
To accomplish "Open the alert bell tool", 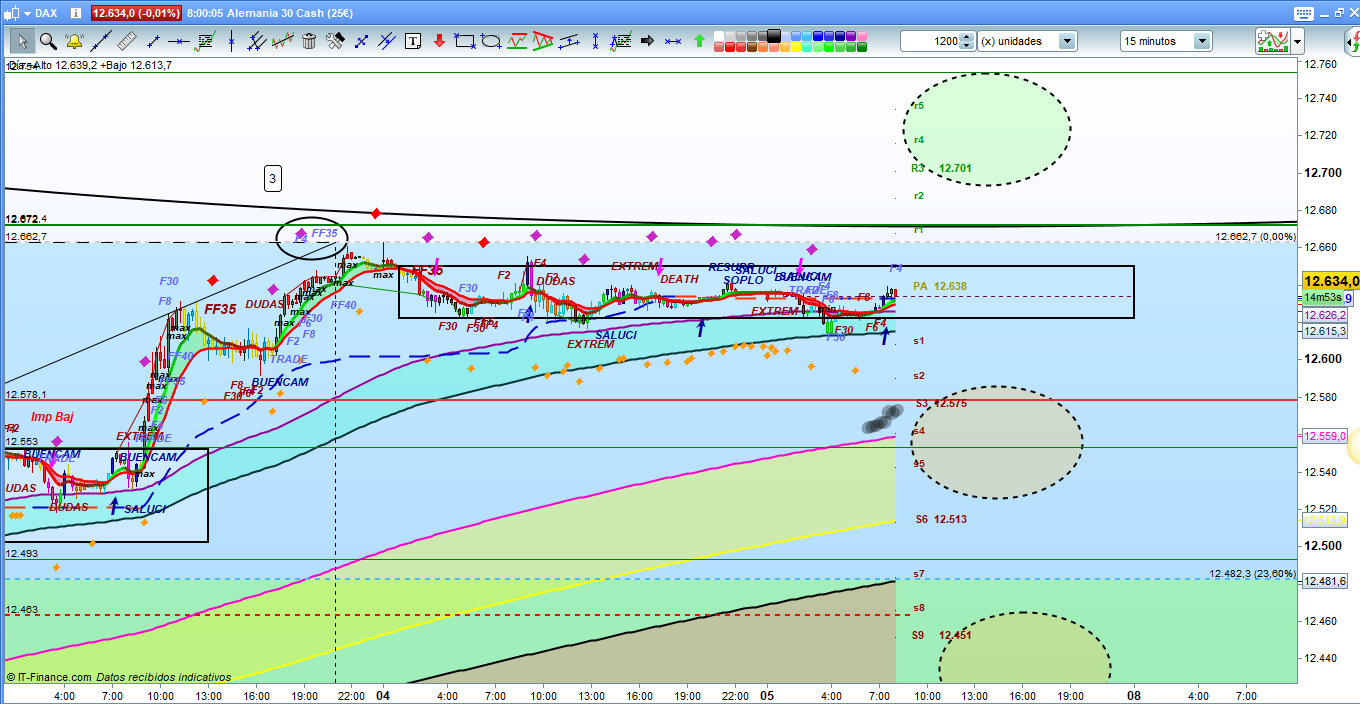I will tap(74, 41).
